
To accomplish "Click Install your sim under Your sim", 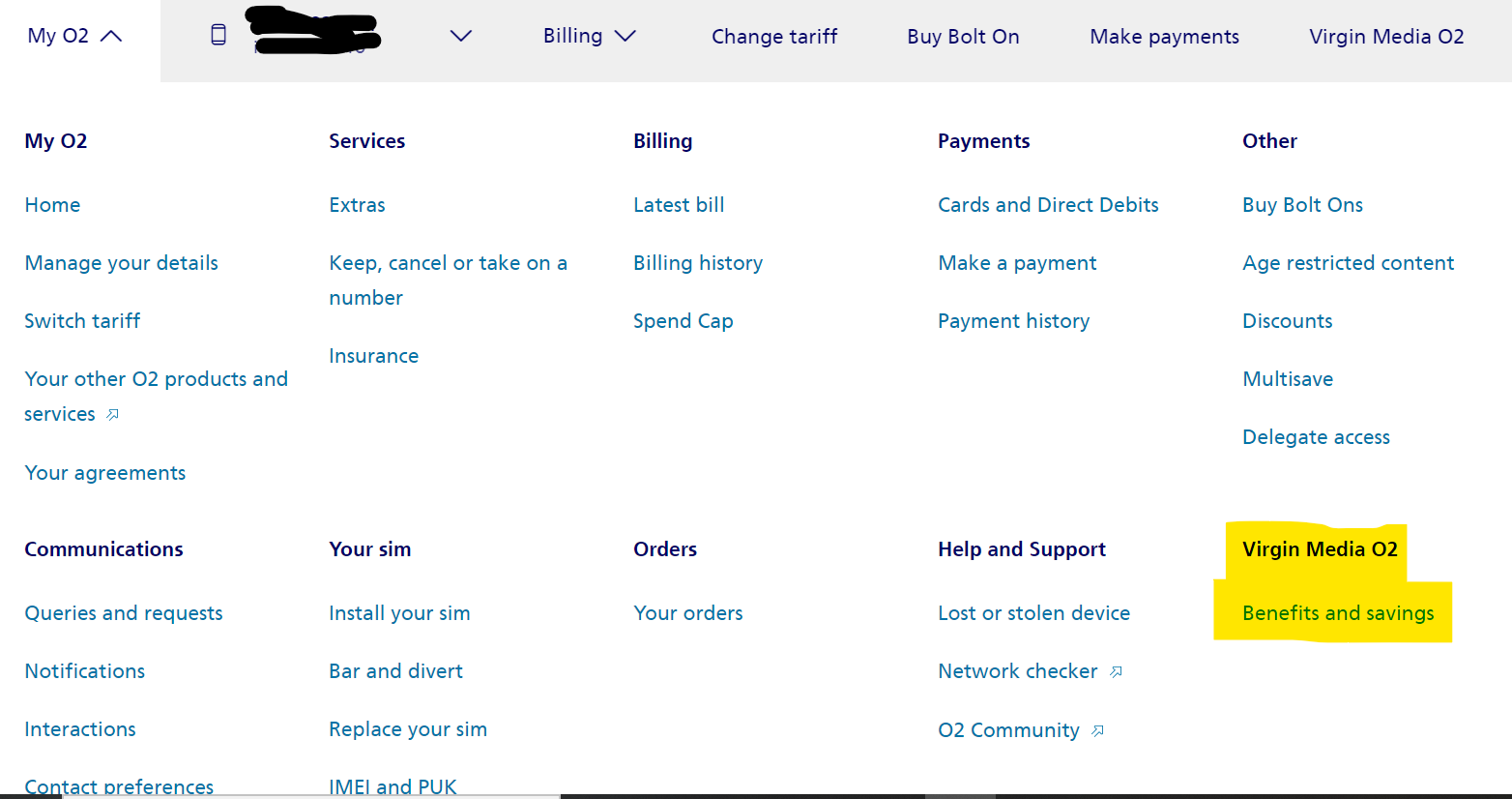I will 399,612.
